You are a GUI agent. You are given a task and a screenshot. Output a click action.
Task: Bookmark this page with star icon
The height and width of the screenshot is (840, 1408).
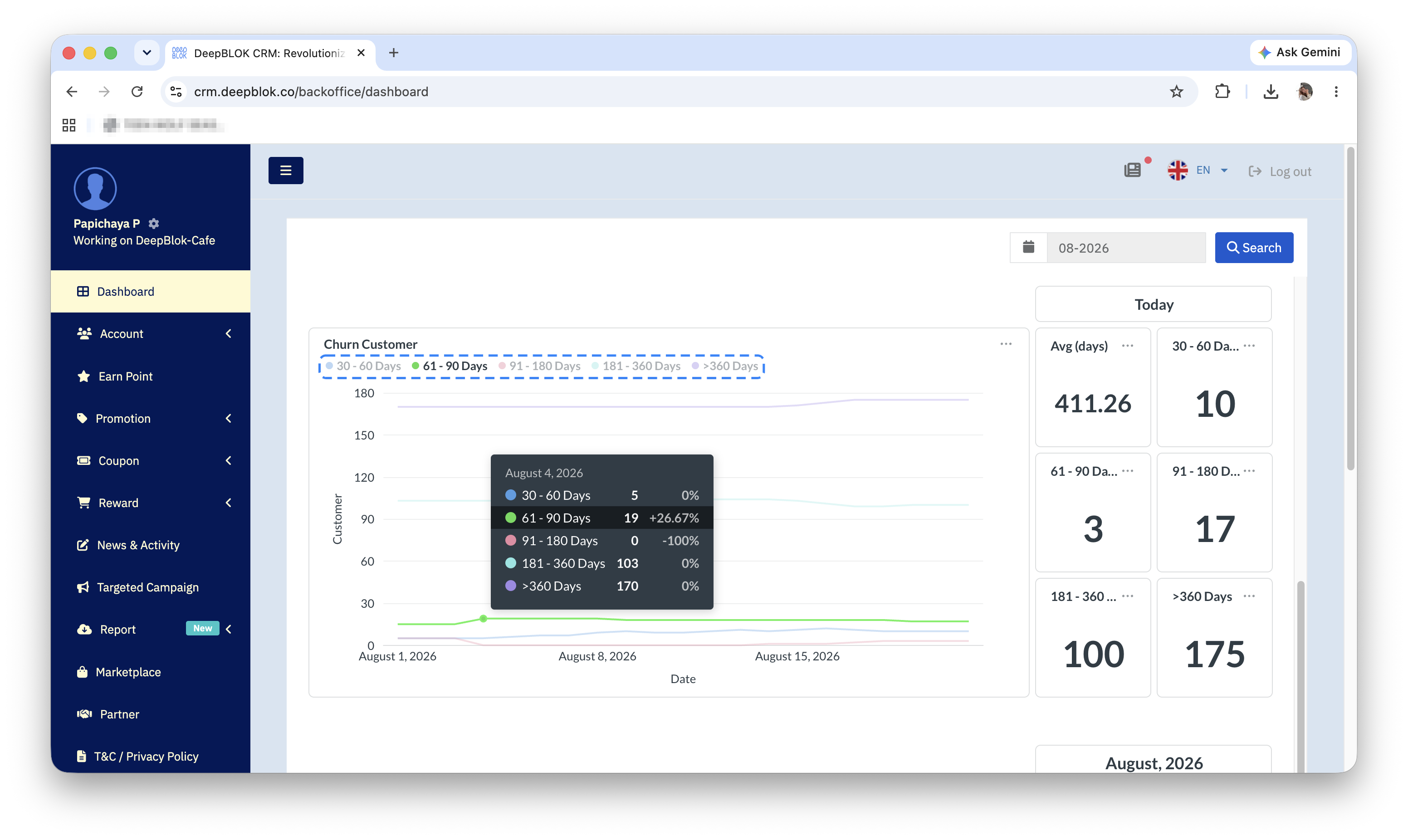pyautogui.click(x=1177, y=92)
